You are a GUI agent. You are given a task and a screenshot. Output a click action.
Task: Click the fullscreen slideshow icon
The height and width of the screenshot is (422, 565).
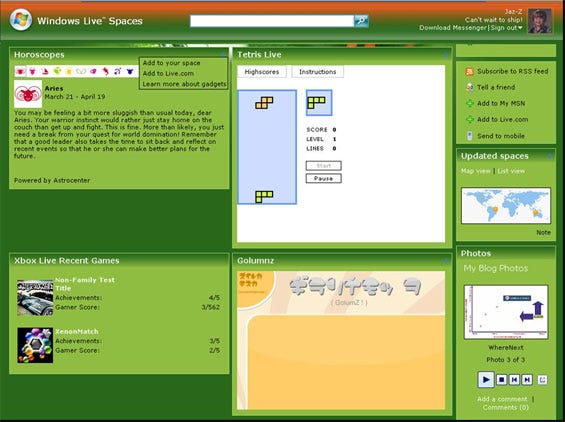pyautogui.click(x=542, y=379)
